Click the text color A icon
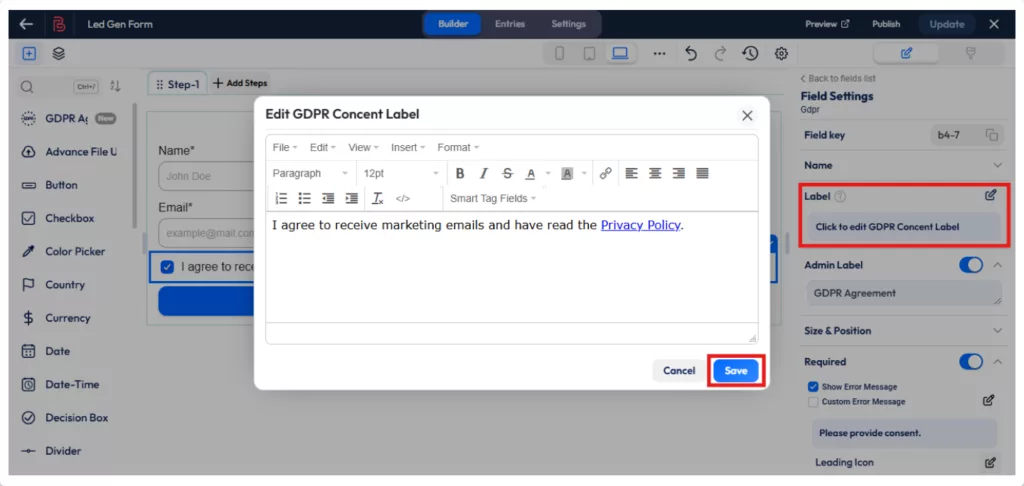This screenshot has height=486, width=1024. click(x=531, y=173)
